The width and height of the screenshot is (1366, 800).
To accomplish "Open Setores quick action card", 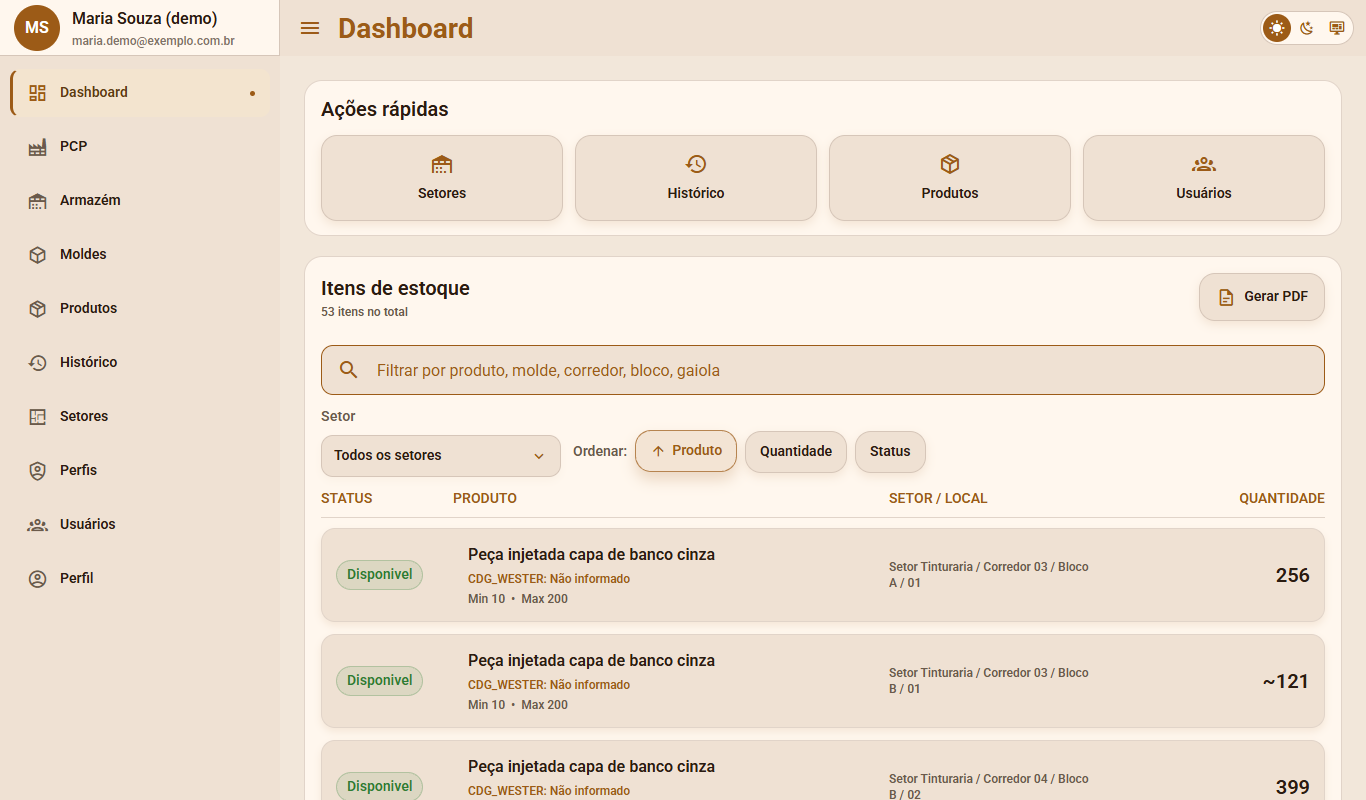I will click(442, 178).
